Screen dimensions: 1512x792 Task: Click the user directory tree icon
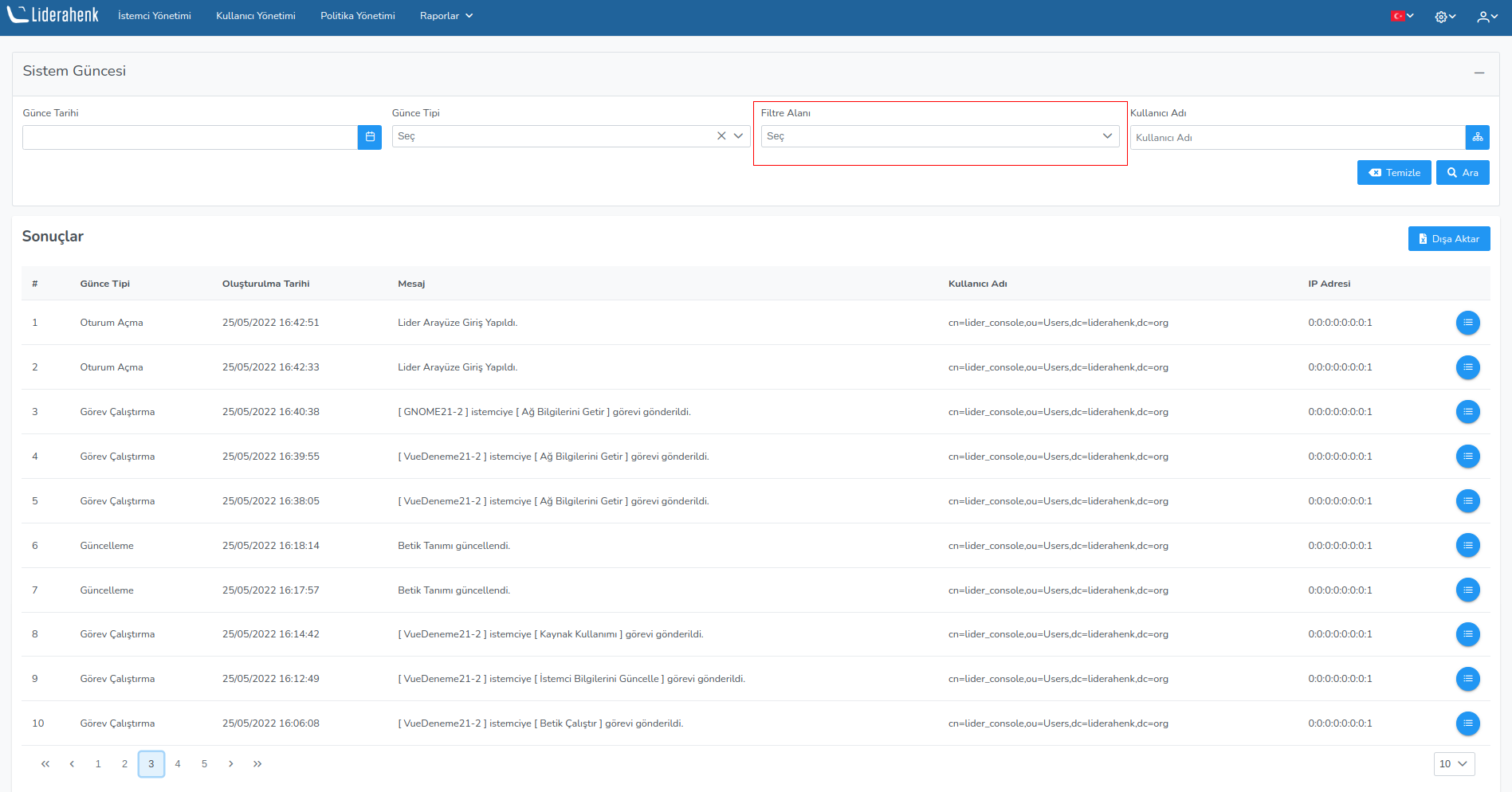click(1477, 137)
